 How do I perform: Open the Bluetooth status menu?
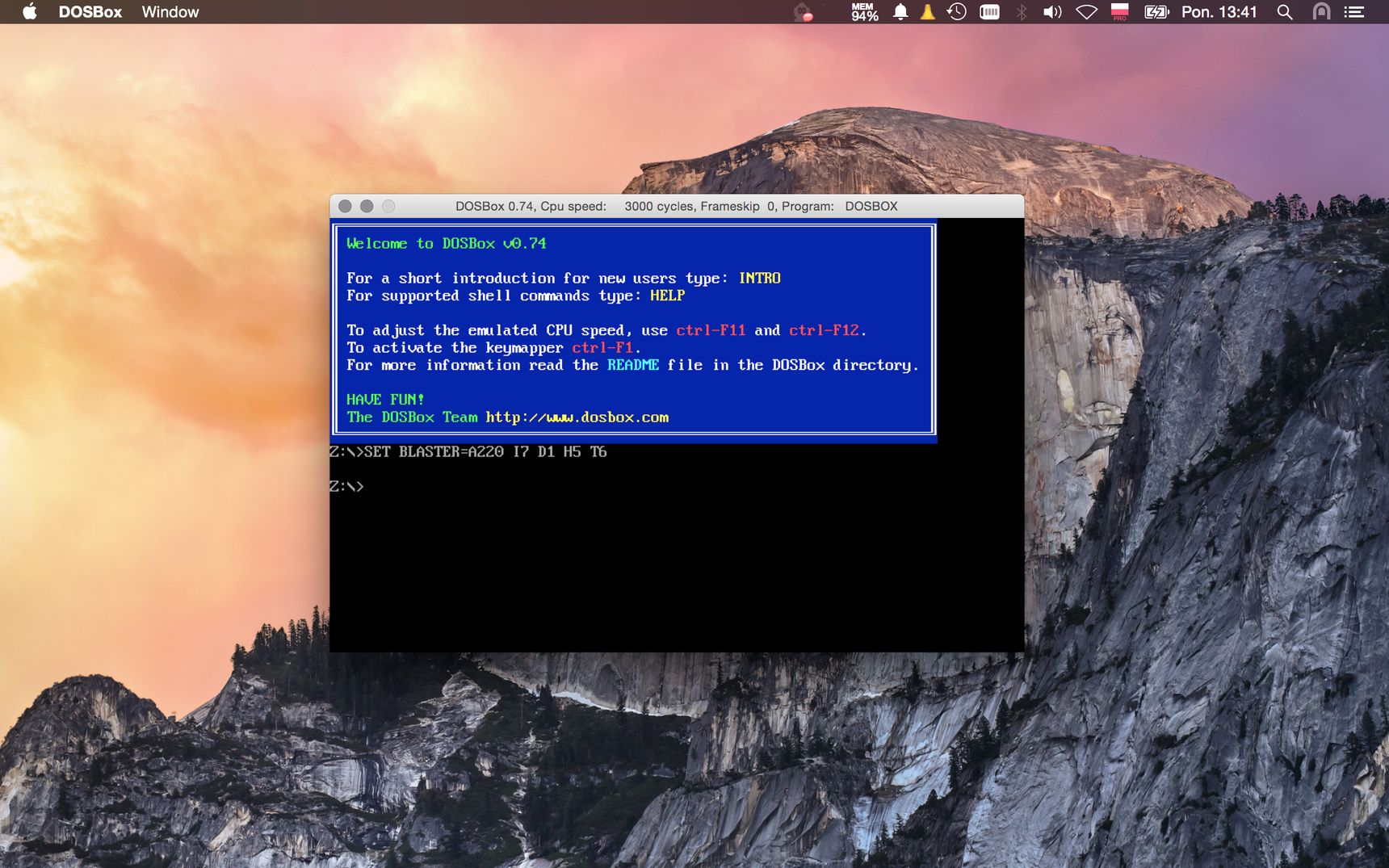[1022, 11]
